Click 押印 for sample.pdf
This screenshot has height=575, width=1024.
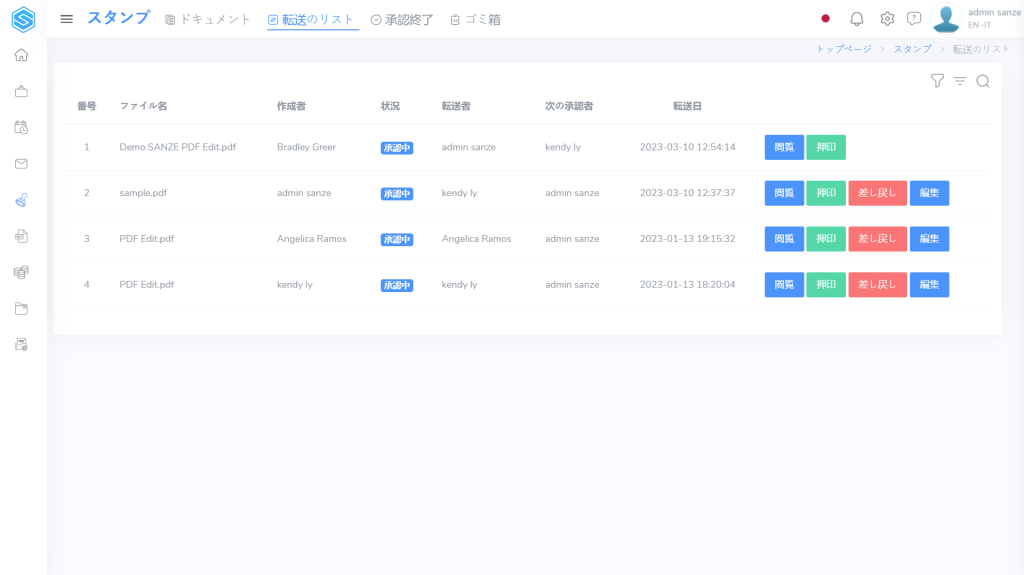[x=826, y=193]
